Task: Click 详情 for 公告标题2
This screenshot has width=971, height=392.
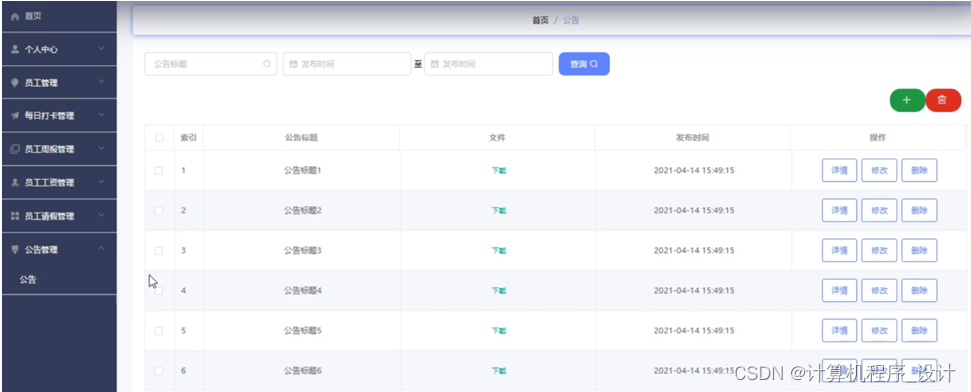Action: point(839,211)
